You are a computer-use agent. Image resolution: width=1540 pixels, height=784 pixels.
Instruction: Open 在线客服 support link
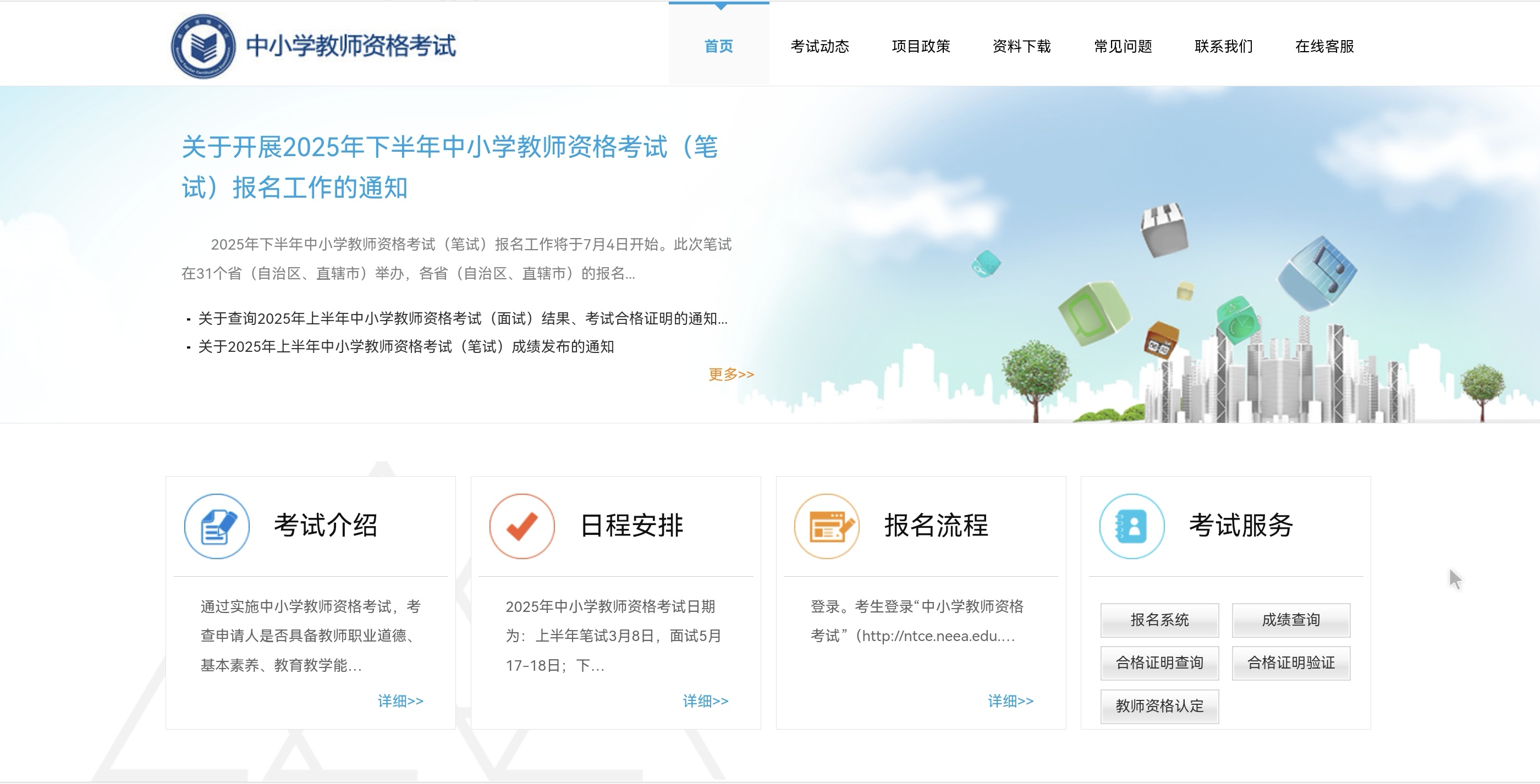(x=1324, y=47)
